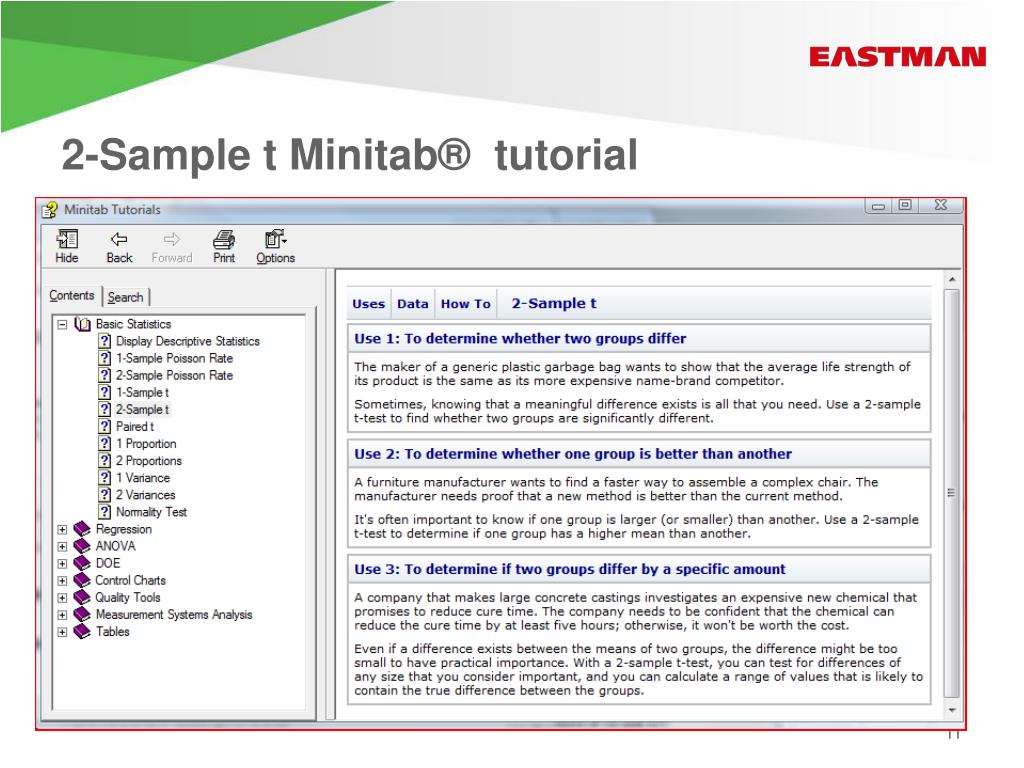The width and height of the screenshot is (1024, 768).
Task: Click the 'Use 3' differ by specific amount heading
Action: 569,569
